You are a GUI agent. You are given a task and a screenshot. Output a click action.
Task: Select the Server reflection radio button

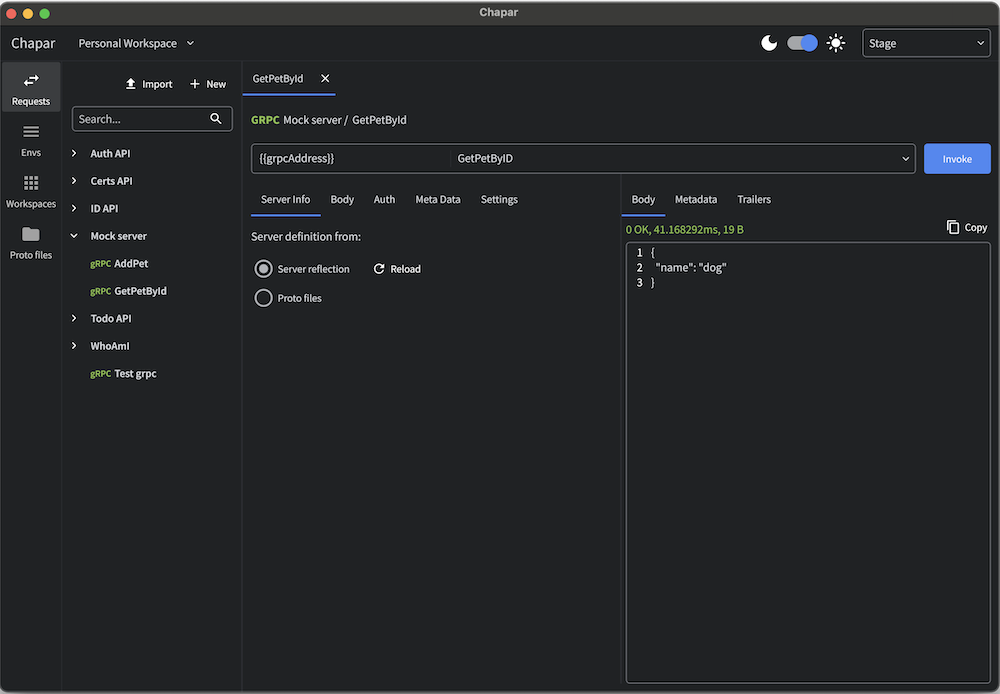(x=263, y=269)
